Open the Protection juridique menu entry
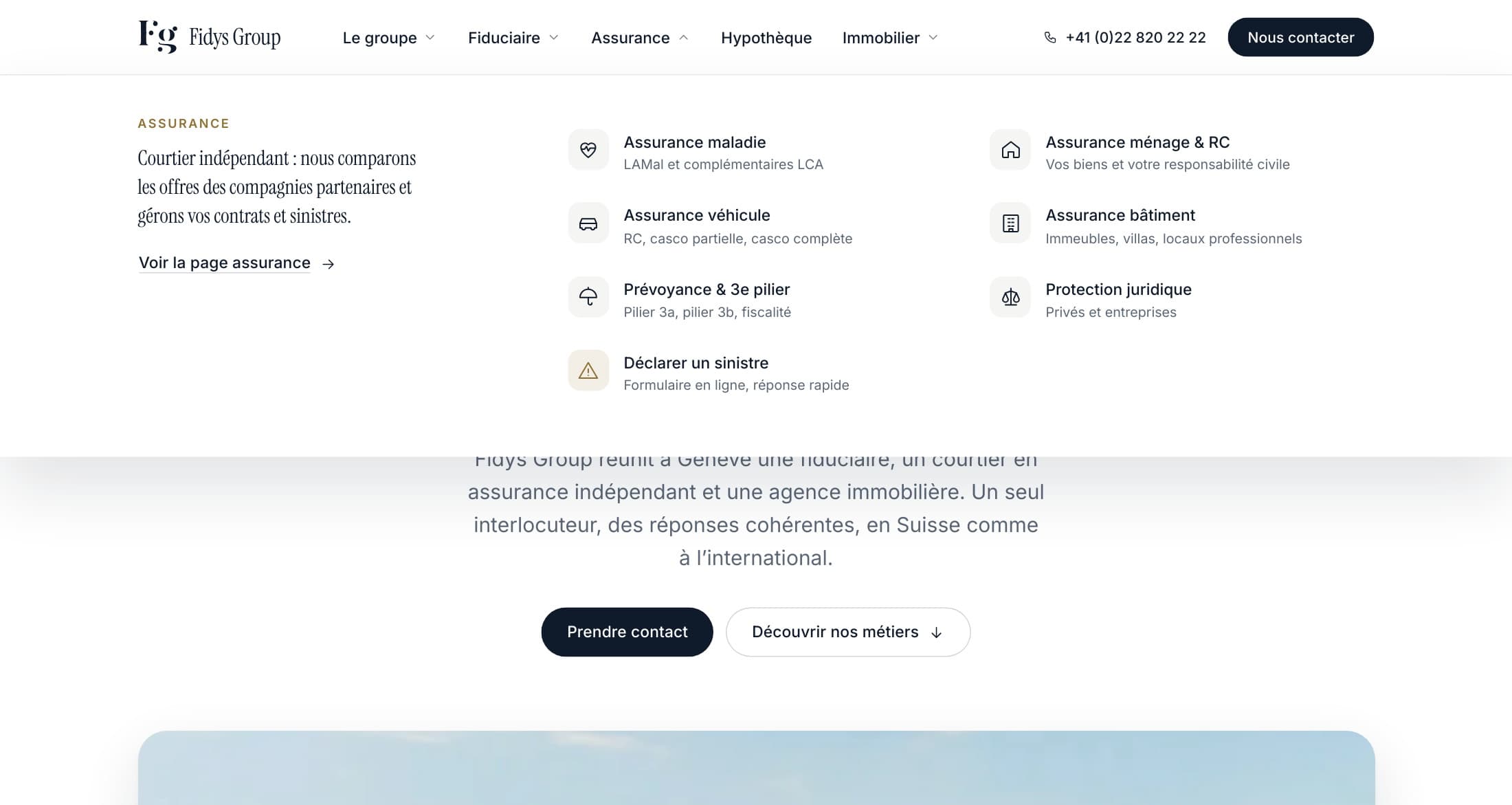 click(x=1091, y=299)
